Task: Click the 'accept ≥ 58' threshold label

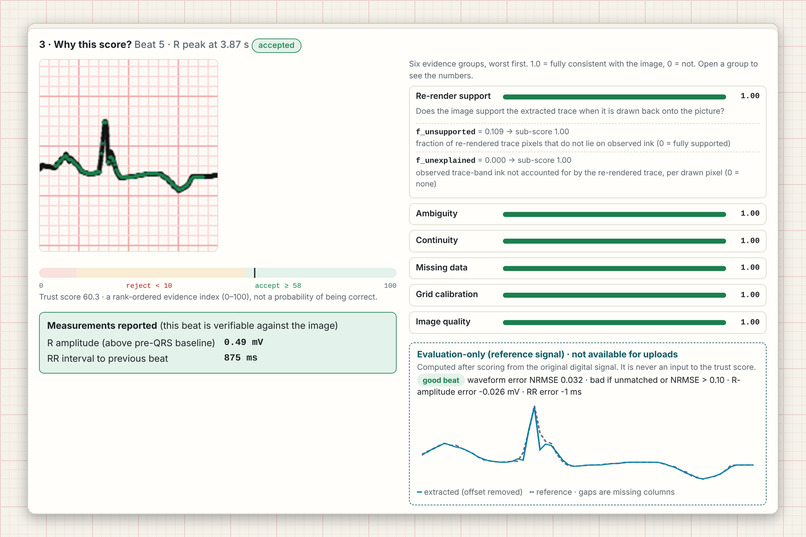Action: 278,286
